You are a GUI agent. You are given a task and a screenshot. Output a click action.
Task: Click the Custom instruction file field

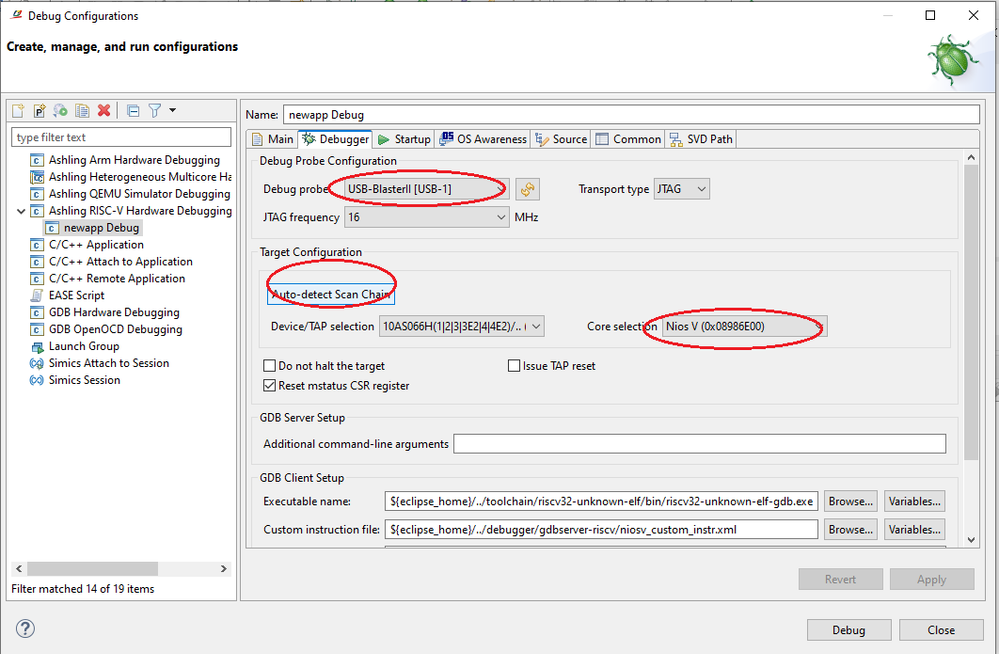click(601, 530)
